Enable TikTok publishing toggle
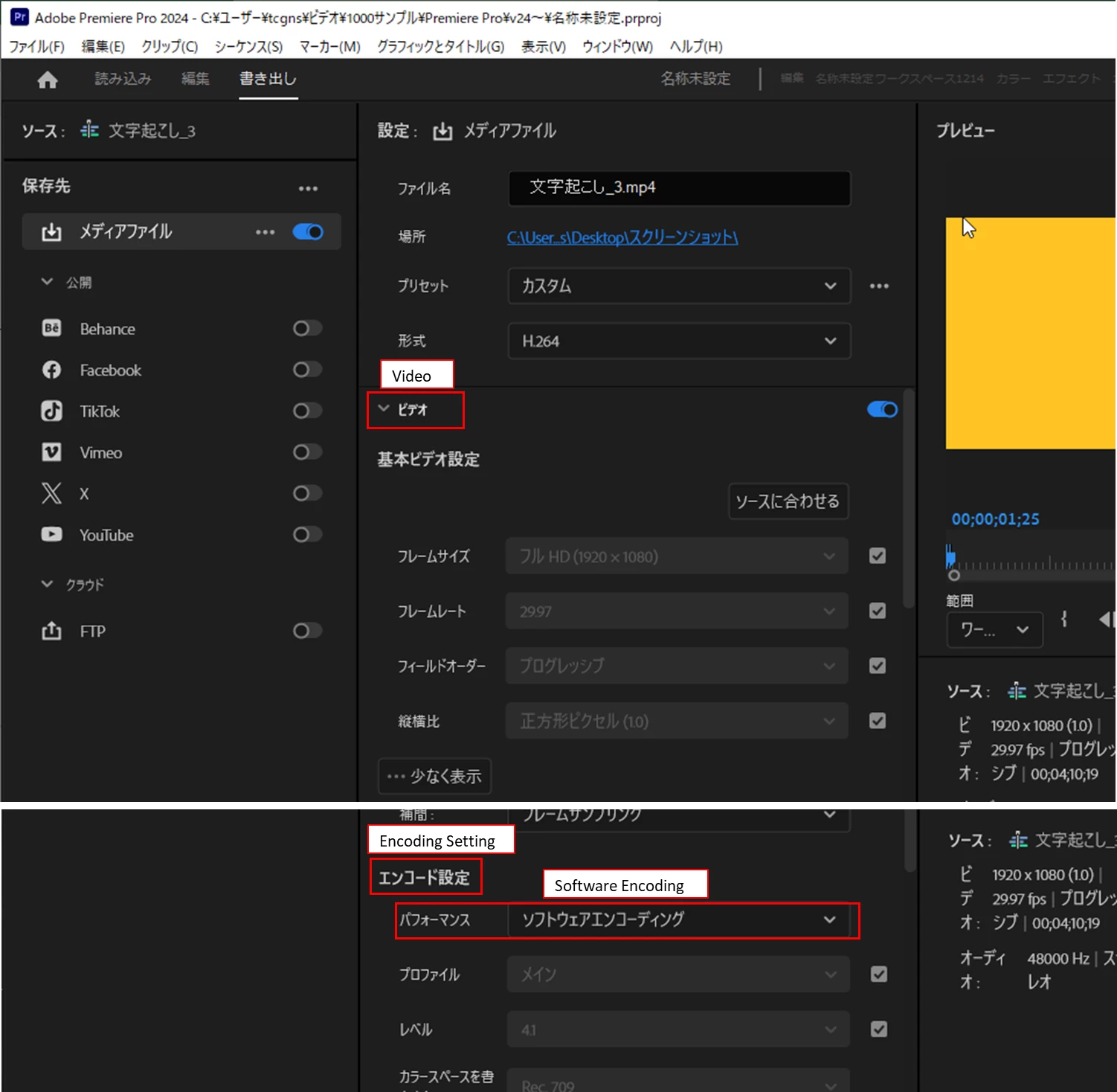Image resolution: width=1117 pixels, height=1092 pixels. coord(307,411)
